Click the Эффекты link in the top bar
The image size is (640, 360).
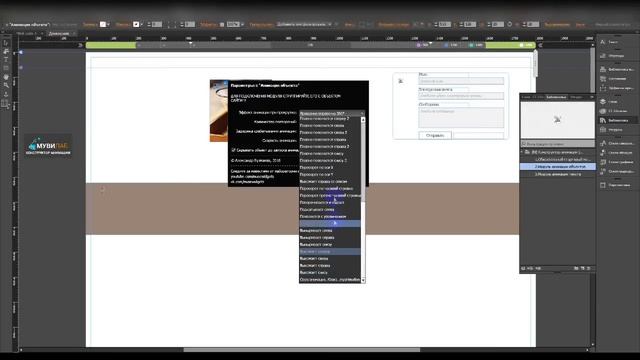pyautogui.click(x=209, y=24)
